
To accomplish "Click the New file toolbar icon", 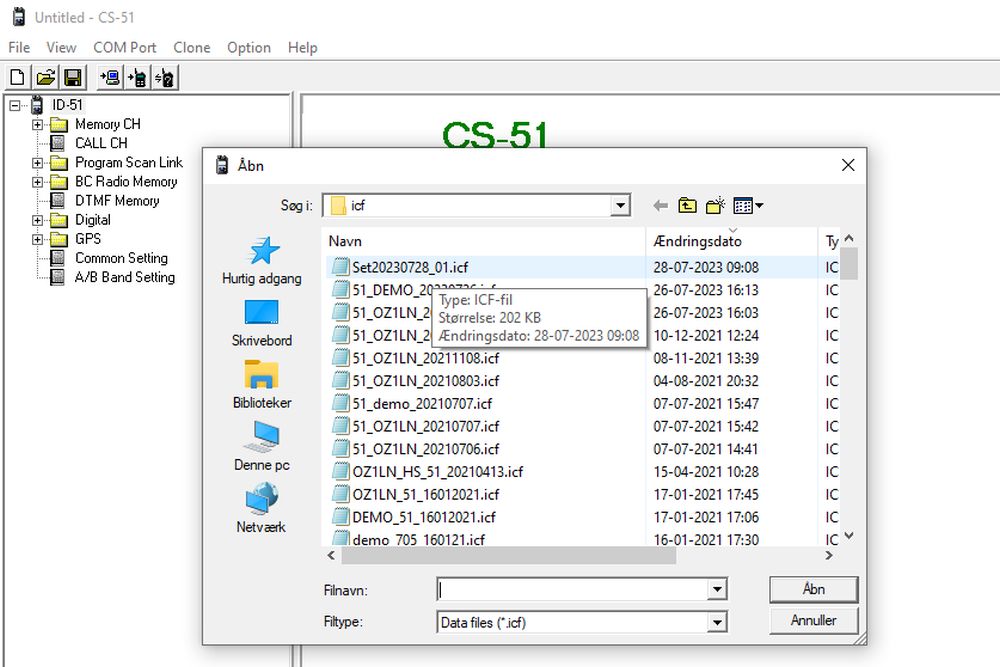I will click(18, 78).
